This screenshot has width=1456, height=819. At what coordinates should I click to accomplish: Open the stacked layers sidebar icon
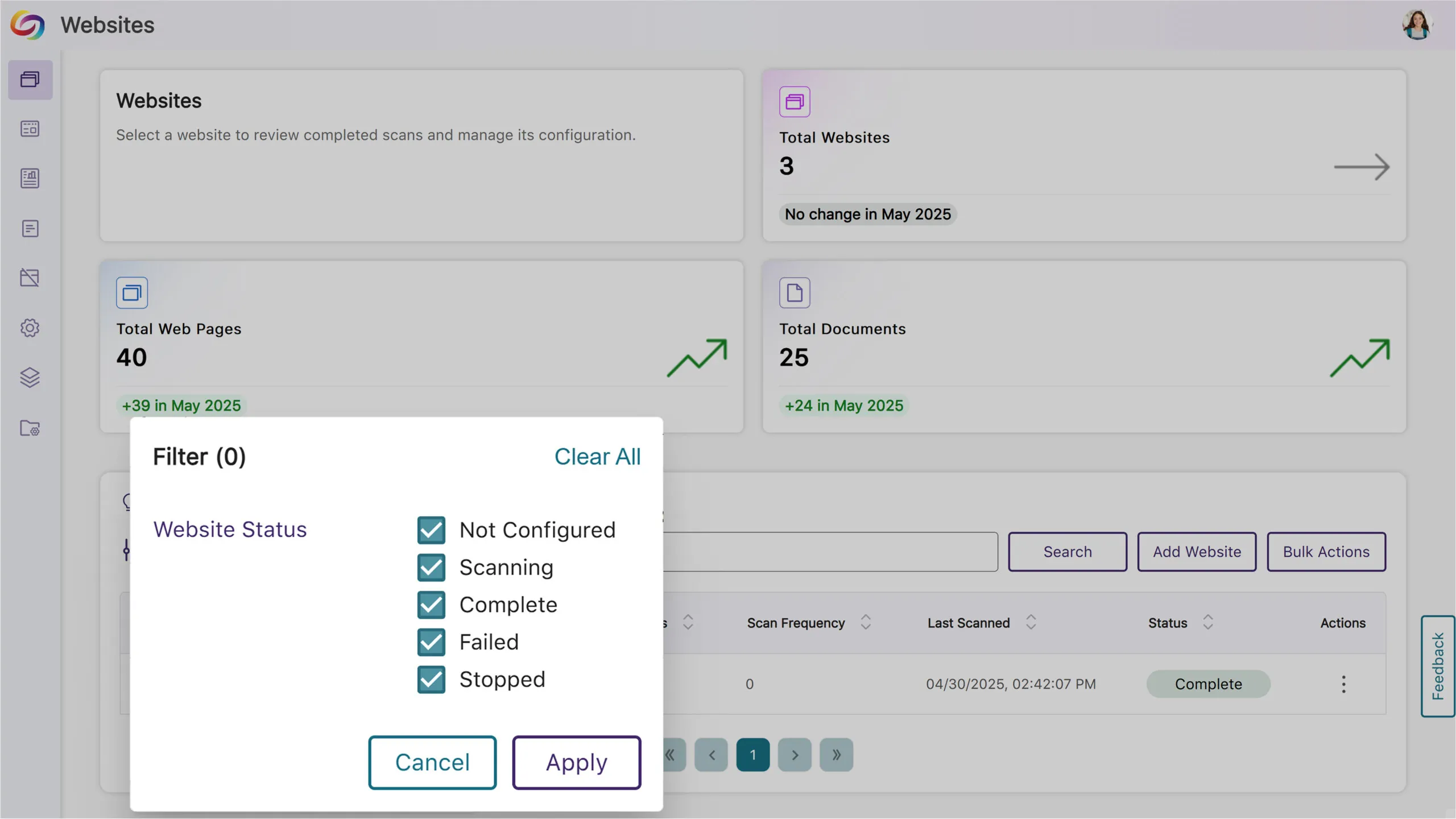tap(30, 378)
